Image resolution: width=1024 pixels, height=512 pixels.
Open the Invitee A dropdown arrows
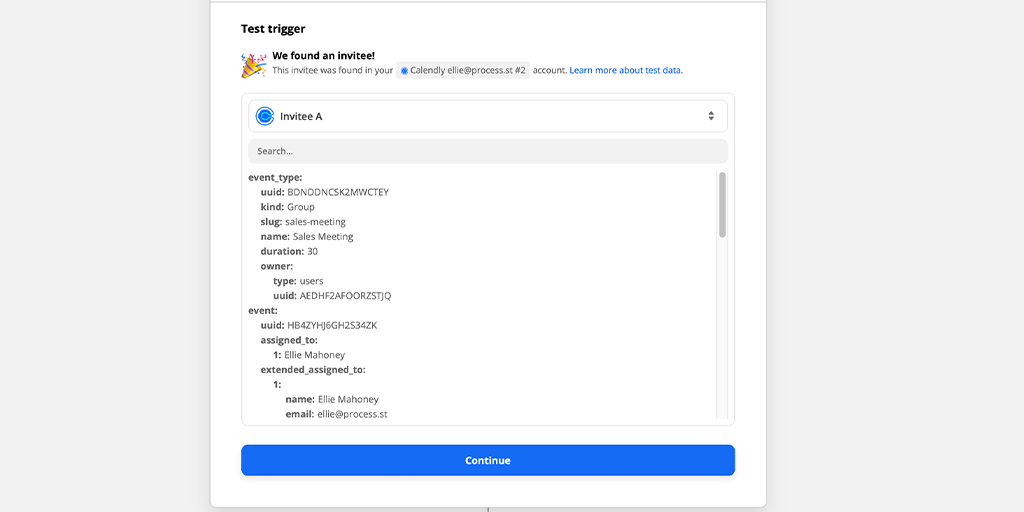coord(711,116)
